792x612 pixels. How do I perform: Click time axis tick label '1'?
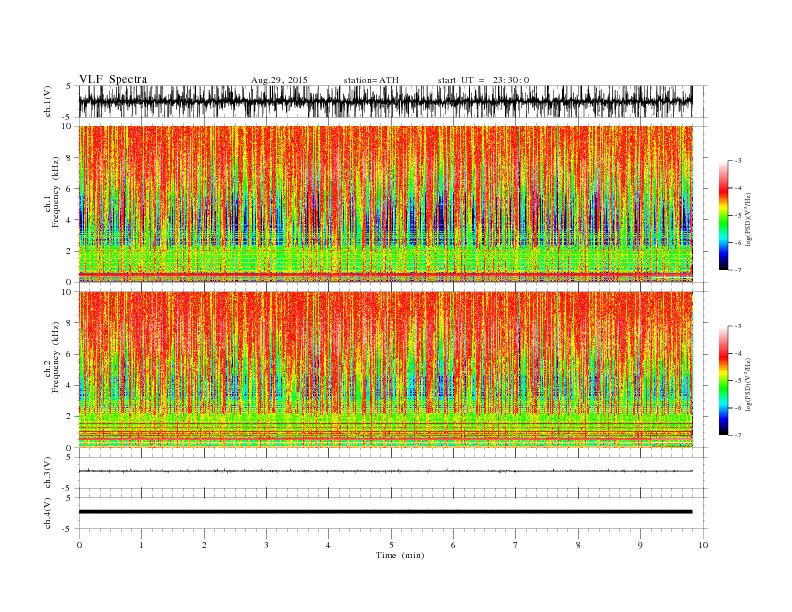[141, 545]
